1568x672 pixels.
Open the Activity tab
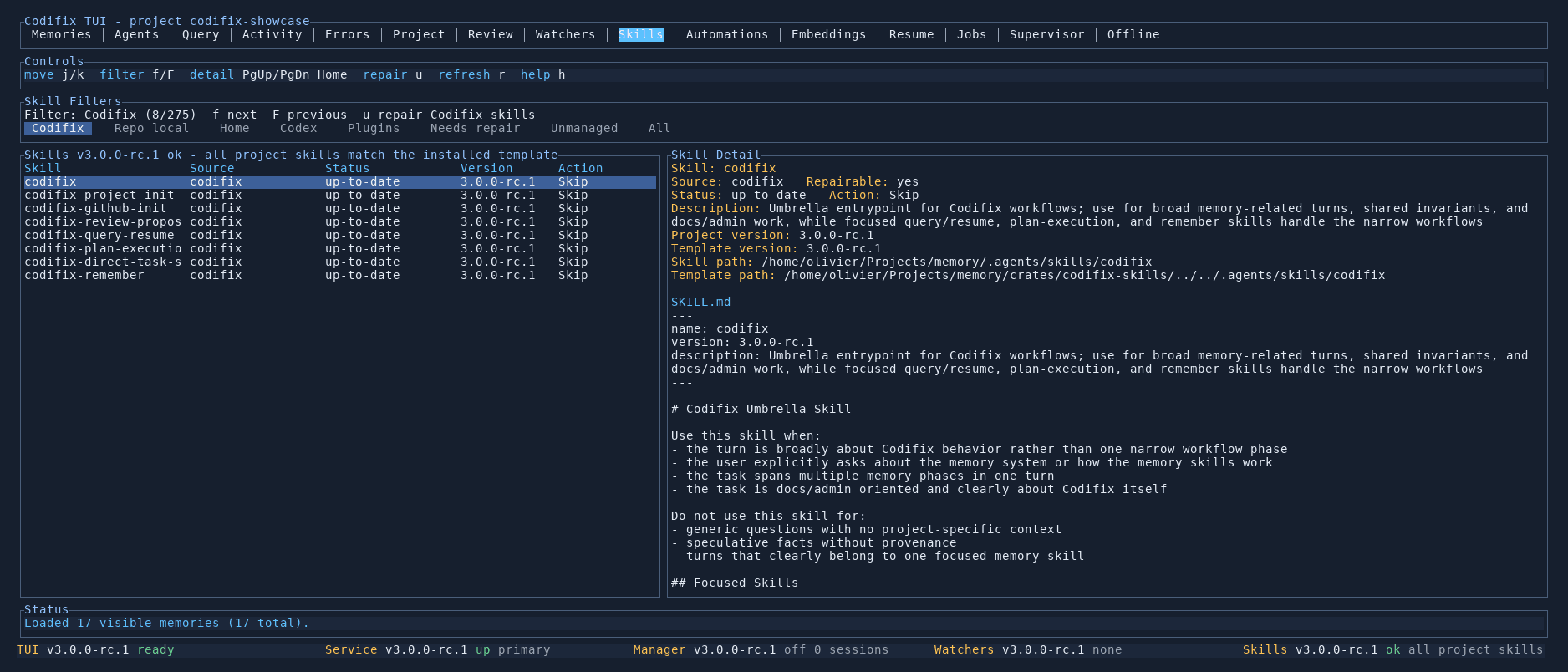[x=272, y=34]
